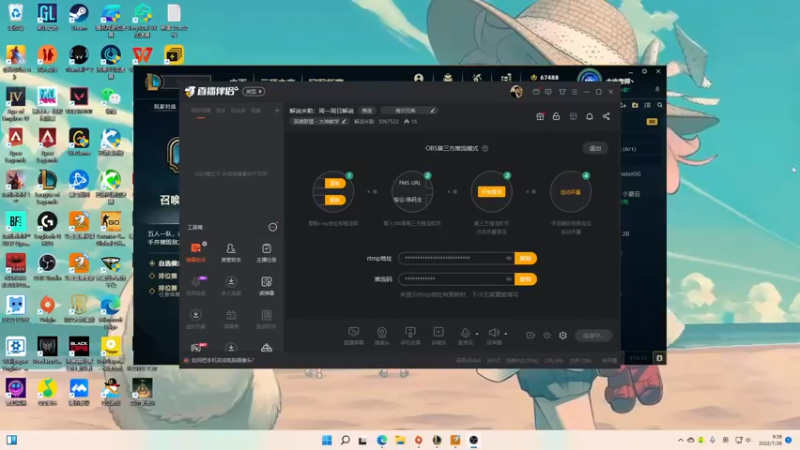This screenshot has height=450, width=800.
Task: Mute the microphone icon in the bottom bar
Action: (x=465, y=333)
